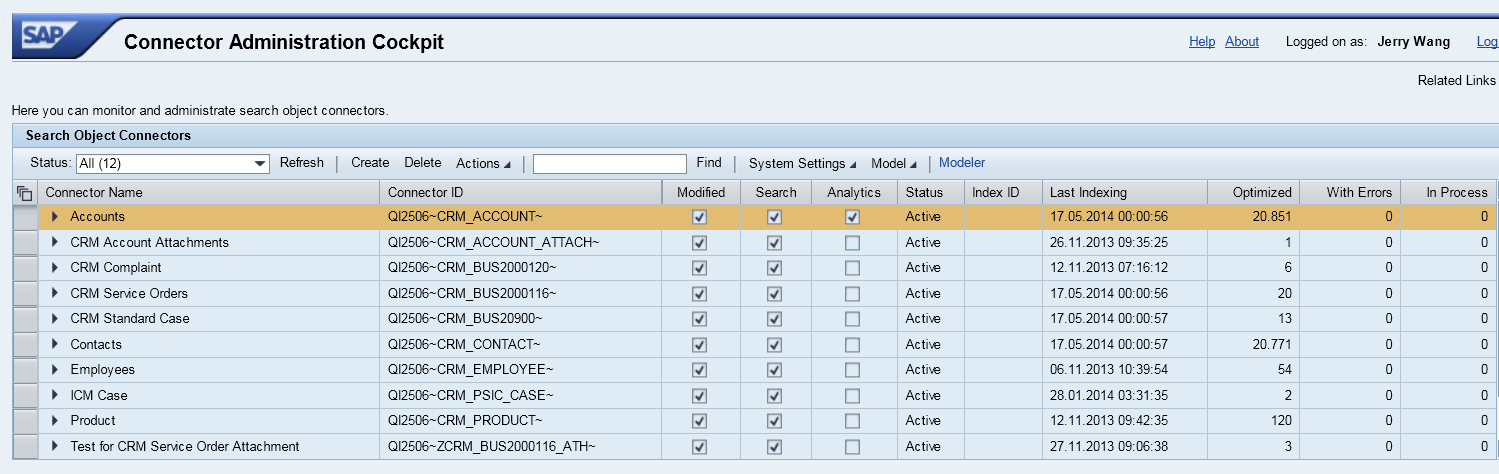Expand the Employees connector row
Viewport: 1499px width, 474px height.
[56, 369]
